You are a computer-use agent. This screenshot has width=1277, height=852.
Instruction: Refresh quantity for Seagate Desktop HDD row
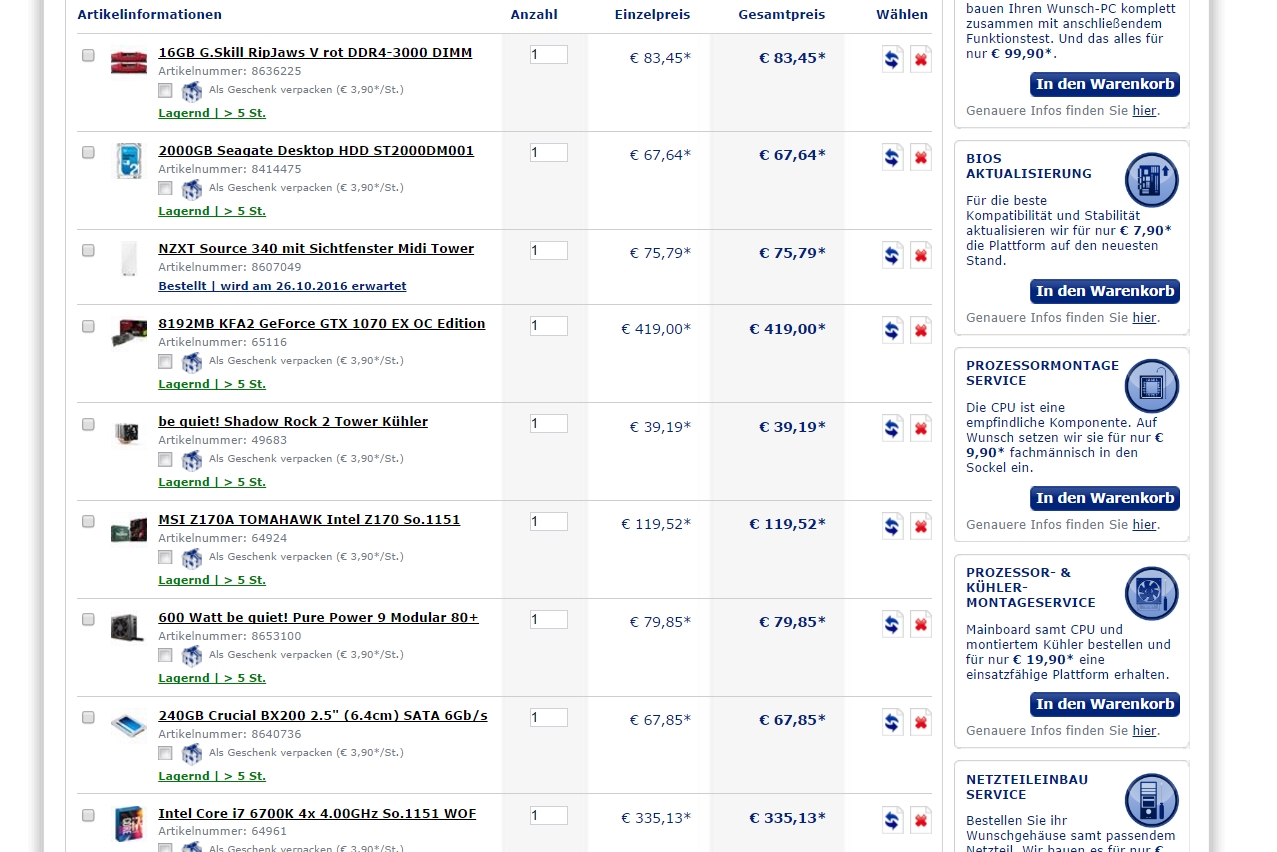892,157
